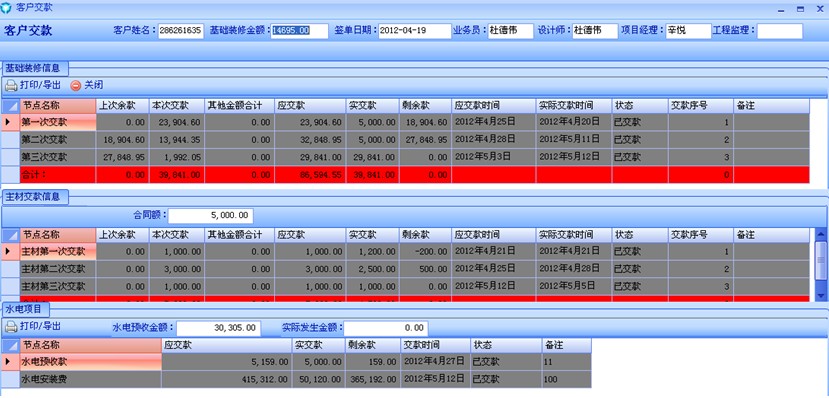Image resolution: width=829 pixels, height=398 pixels.
Task: Click cell 23,904.60 under 本次交款
Action: tap(177, 122)
